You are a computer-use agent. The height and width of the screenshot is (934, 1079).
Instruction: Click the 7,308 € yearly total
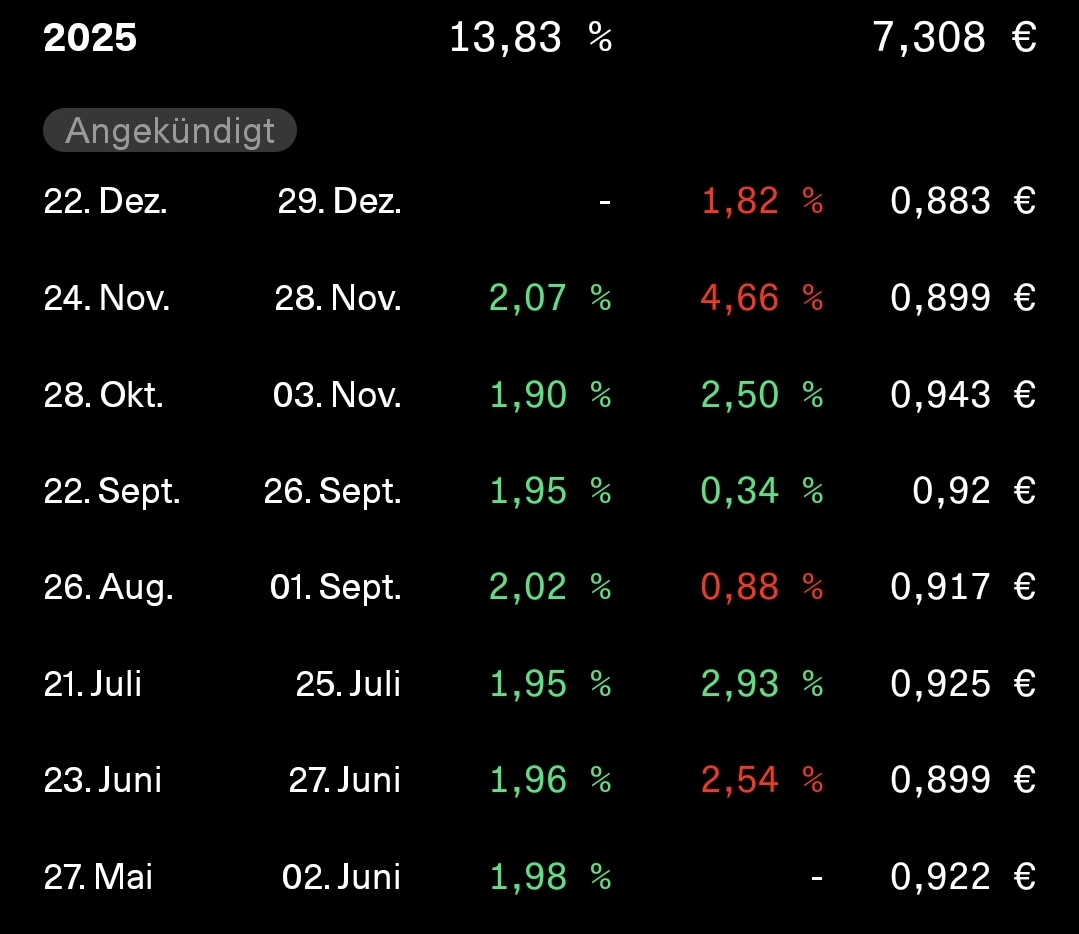tap(953, 39)
